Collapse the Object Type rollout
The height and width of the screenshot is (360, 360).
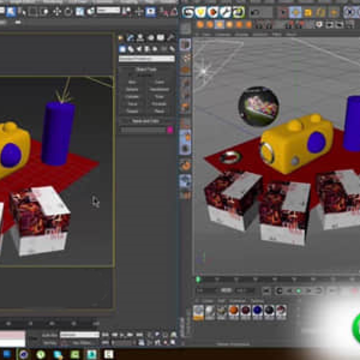[x=146, y=69]
